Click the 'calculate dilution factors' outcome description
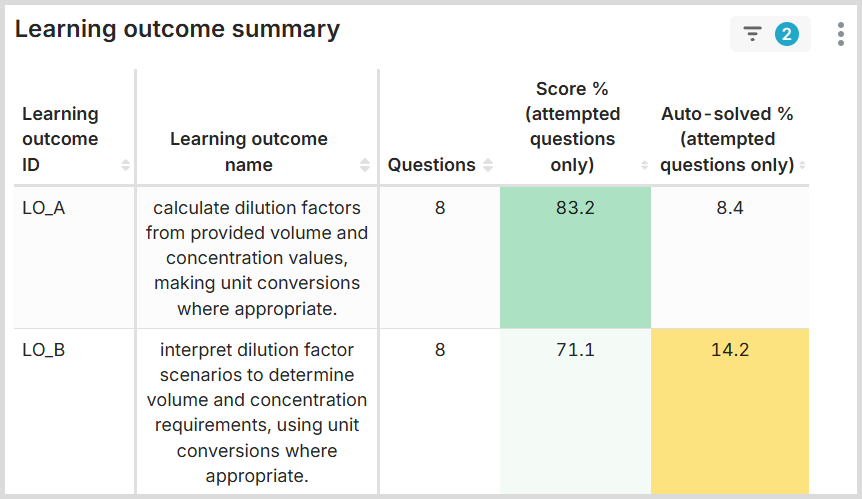Screen dimensions: 862x499 pos(257,258)
